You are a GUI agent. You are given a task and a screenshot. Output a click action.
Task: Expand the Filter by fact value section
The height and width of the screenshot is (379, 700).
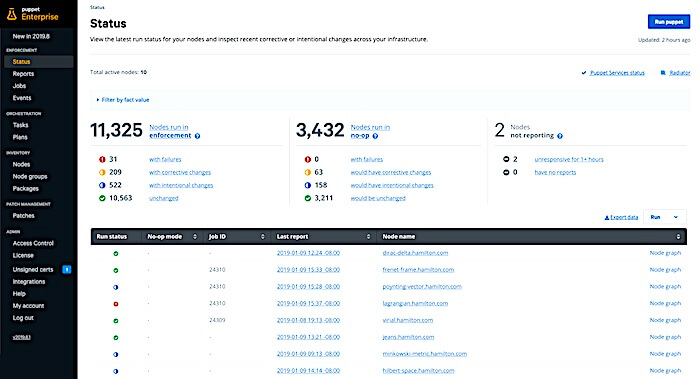[x=123, y=100]
